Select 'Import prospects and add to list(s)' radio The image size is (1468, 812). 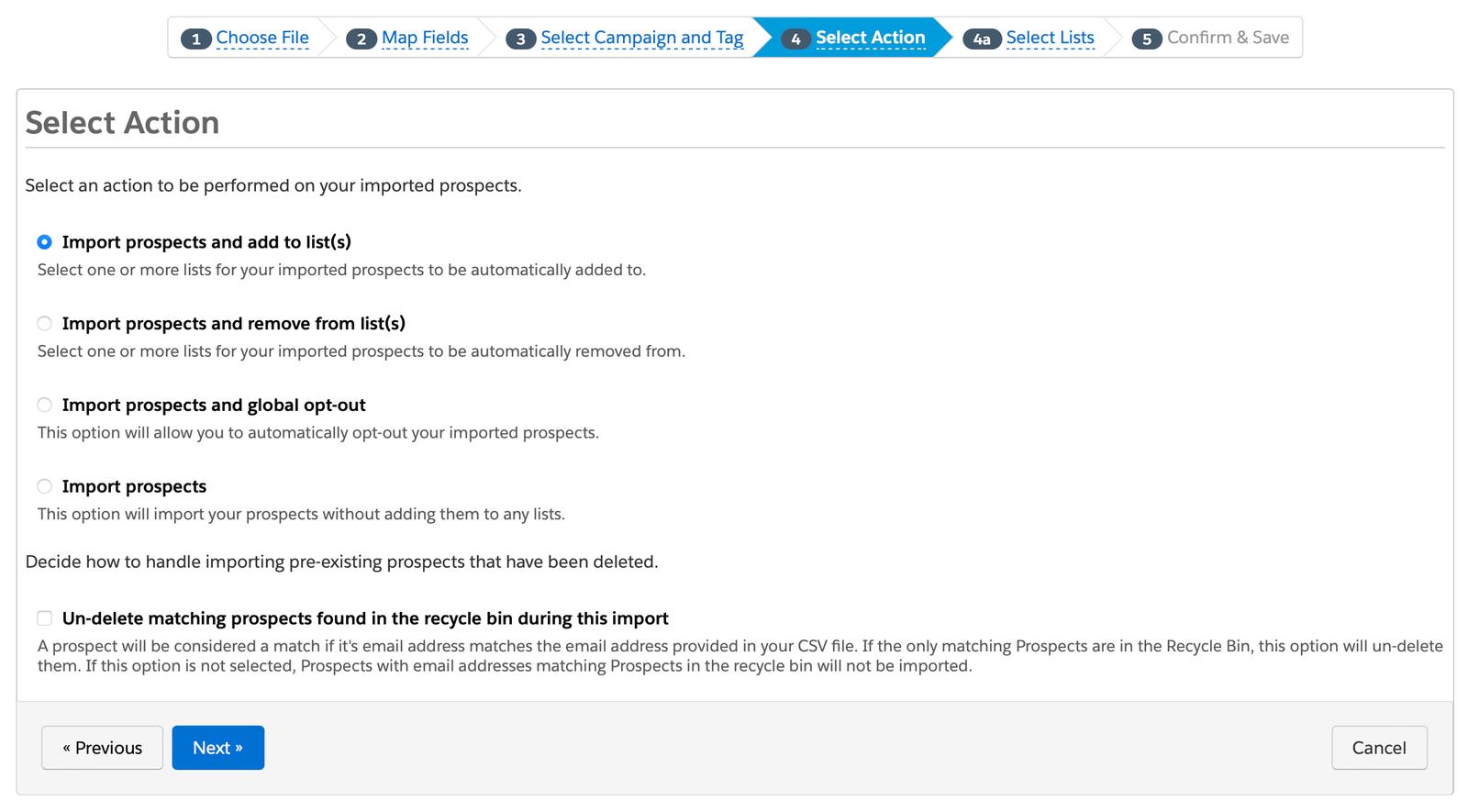[x=44, y=242]
